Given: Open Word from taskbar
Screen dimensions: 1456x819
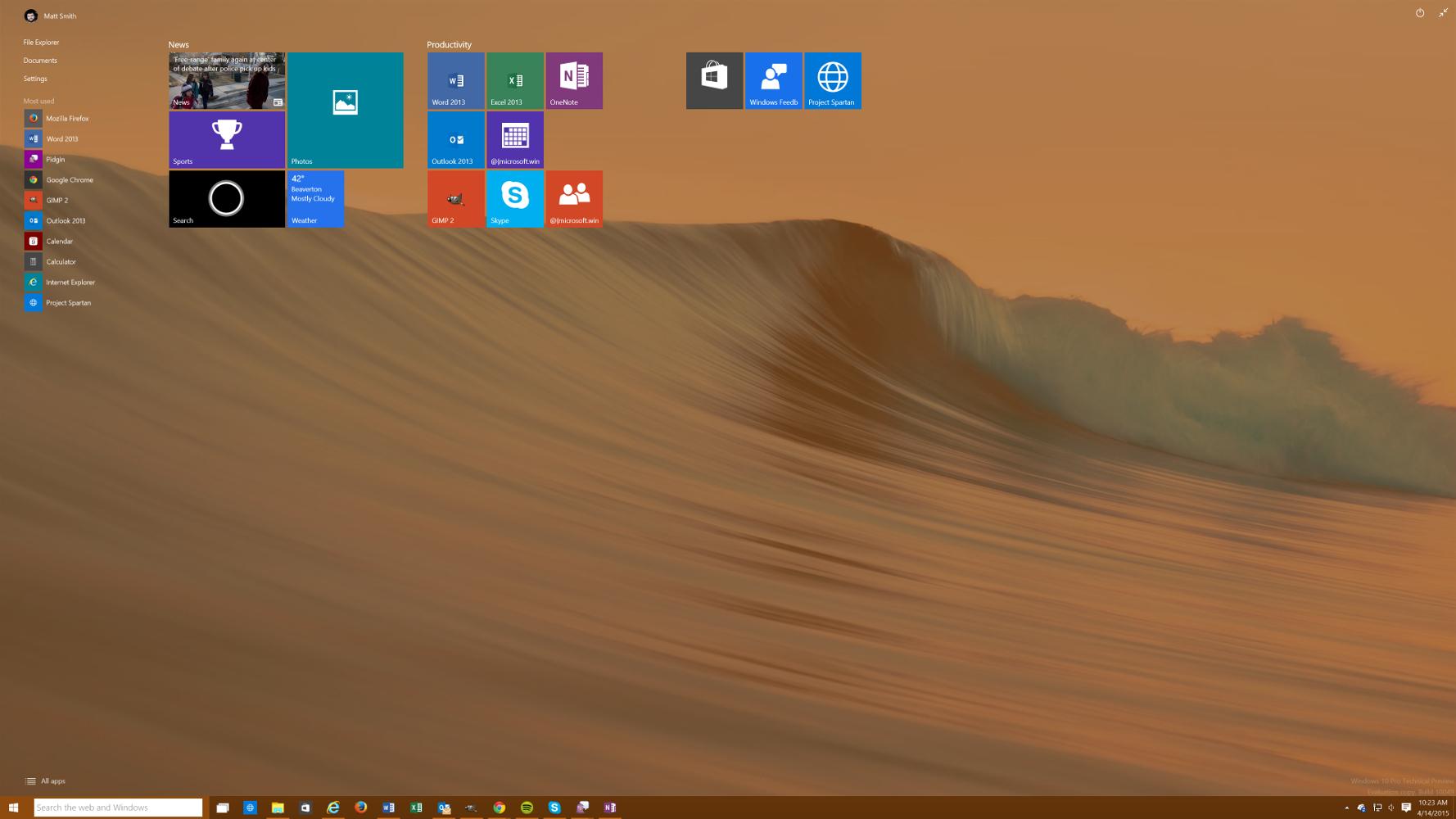Looking at the screenshot, I should coord(388,808).
